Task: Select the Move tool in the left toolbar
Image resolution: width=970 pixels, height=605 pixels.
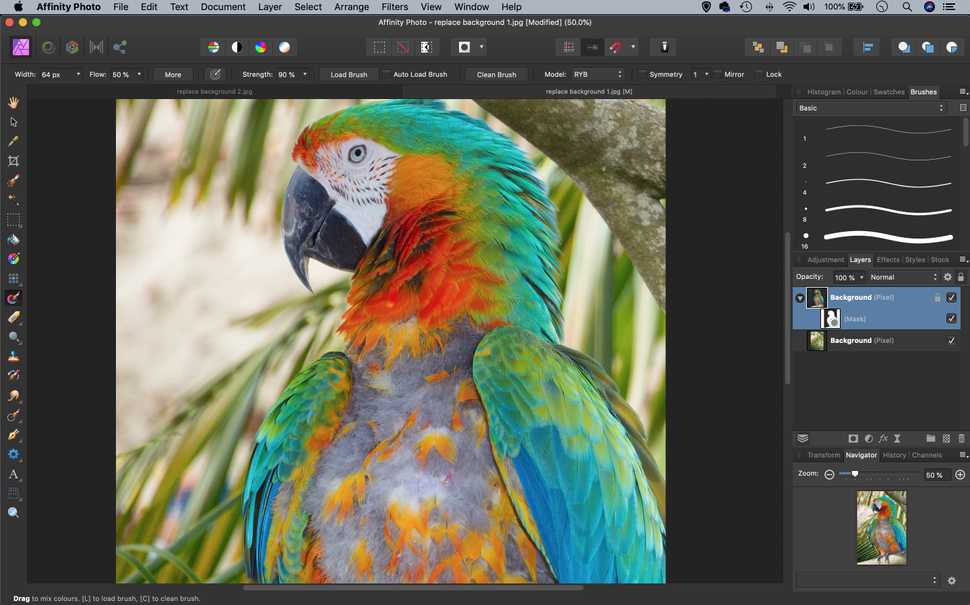Action: [13, 121]
